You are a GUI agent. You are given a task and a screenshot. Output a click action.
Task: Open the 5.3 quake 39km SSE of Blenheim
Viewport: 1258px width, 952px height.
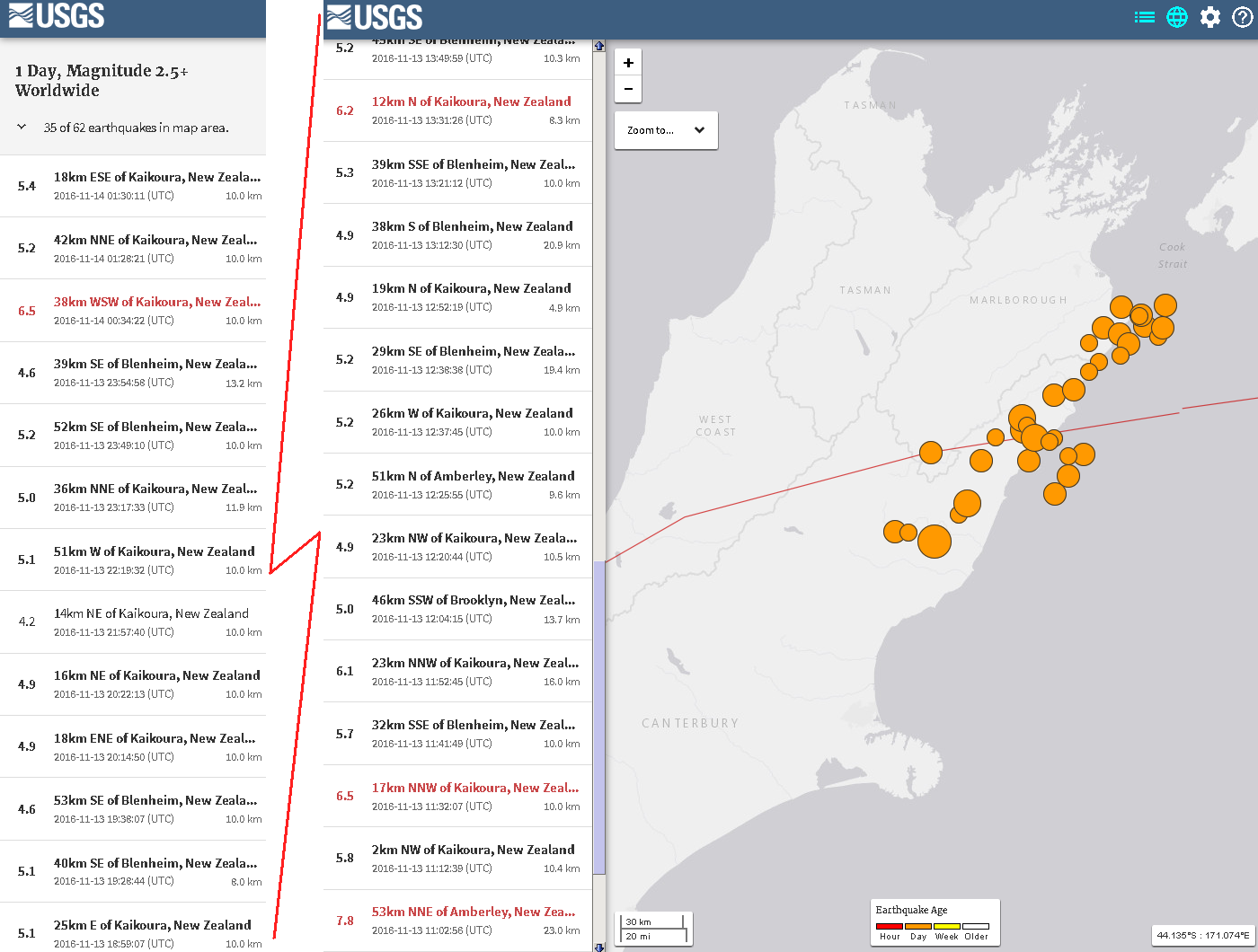(x=457, y=173)
